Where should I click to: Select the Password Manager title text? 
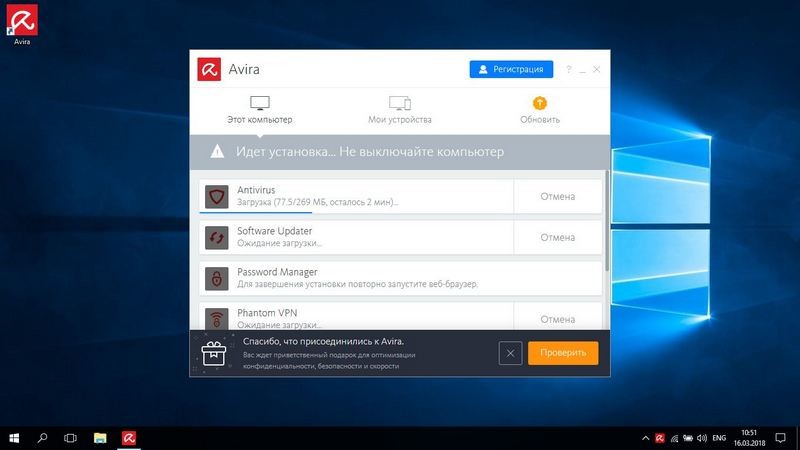pos(277,272)
